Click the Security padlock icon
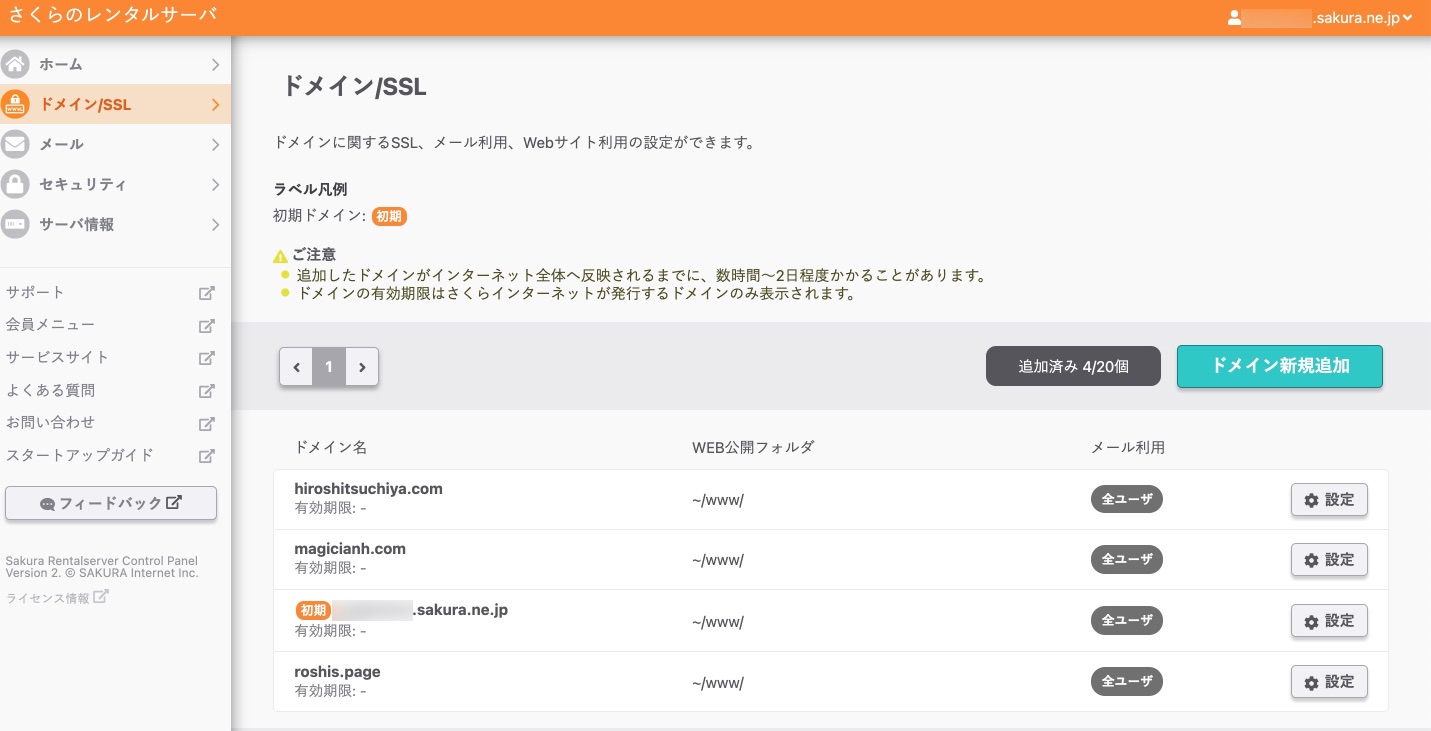The width and height of the screenshot is (1431, 731). 15,185
